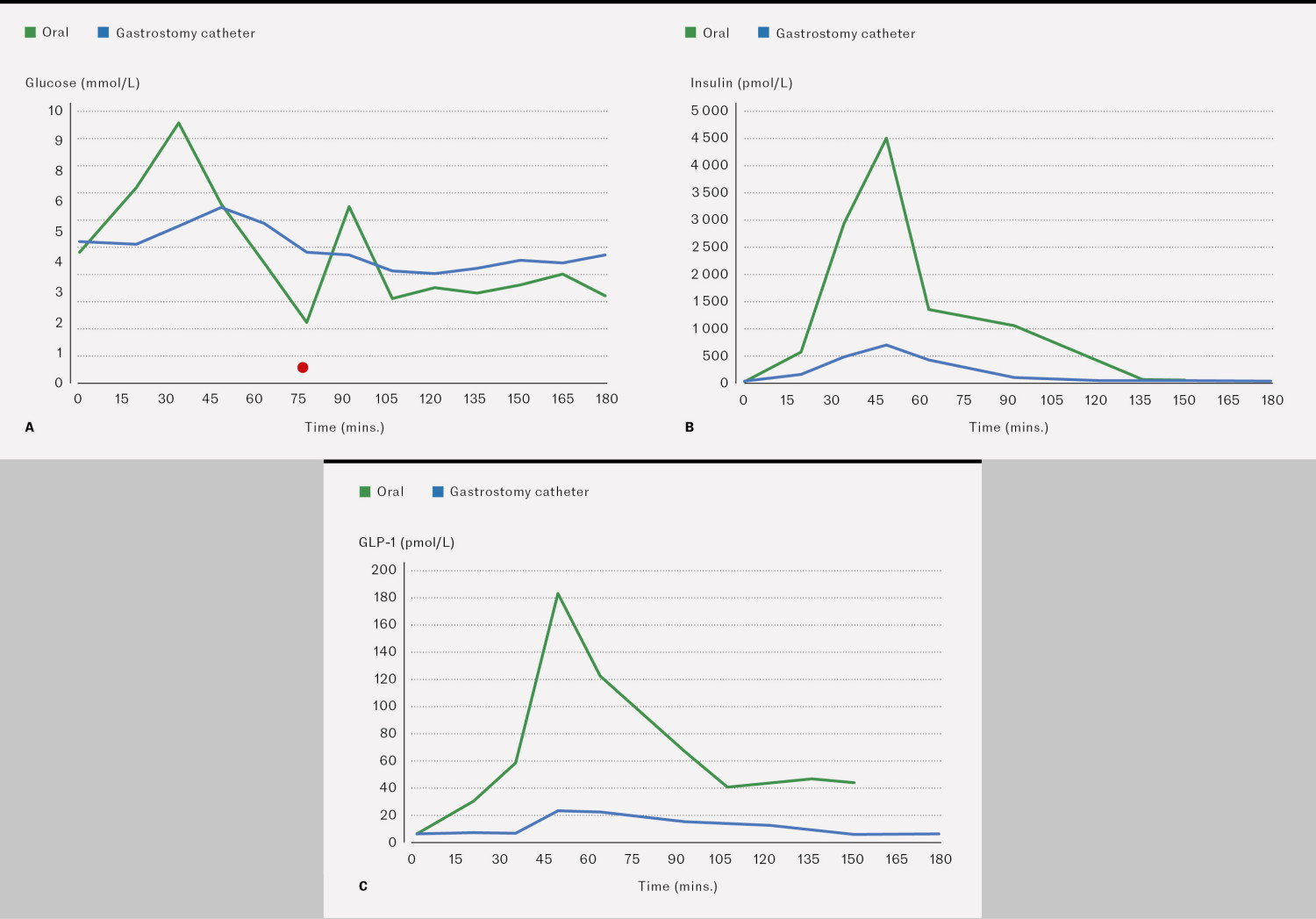Click the glucose peak of the green line
The width and height of the screenshot is (1316, 919).
[180, 123]
